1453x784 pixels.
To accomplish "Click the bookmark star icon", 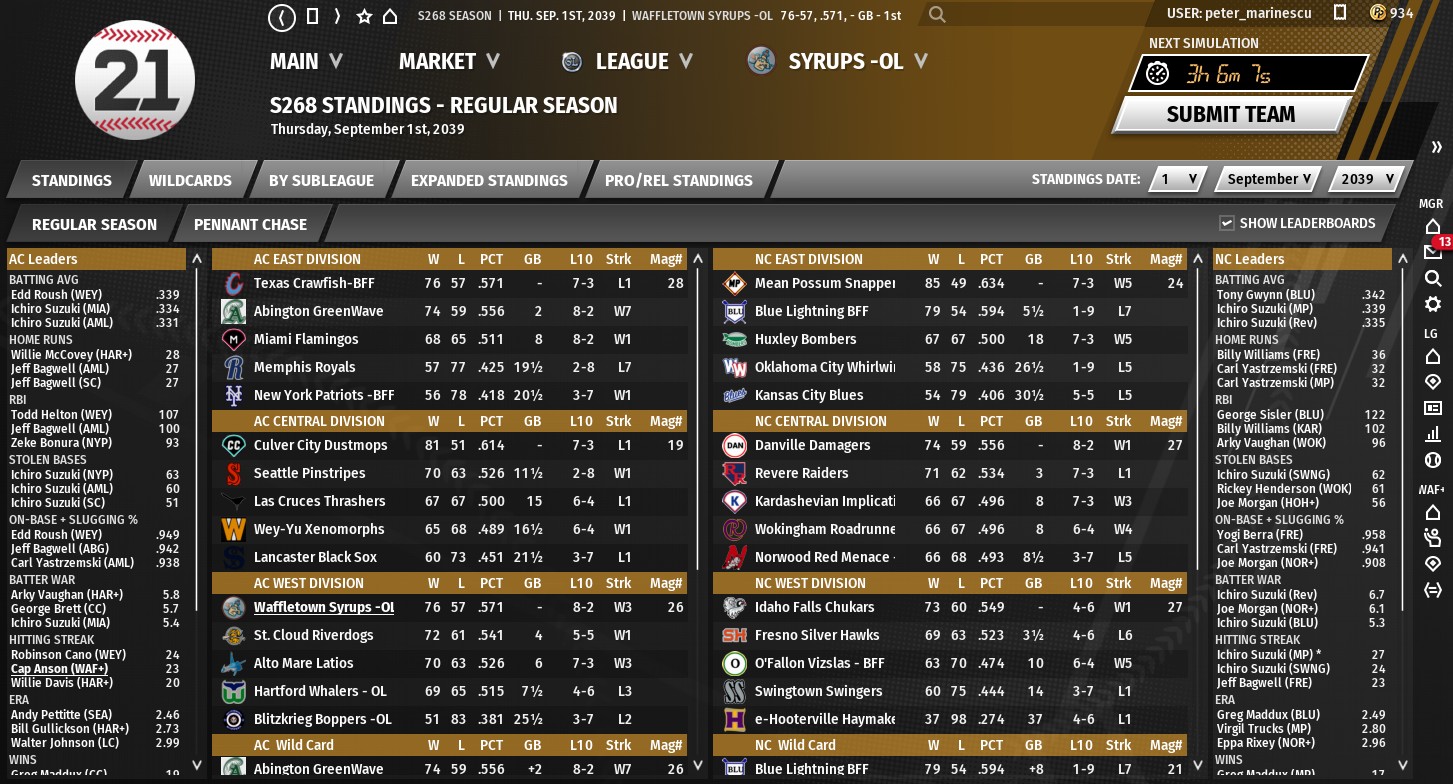I will pos(364,16).
